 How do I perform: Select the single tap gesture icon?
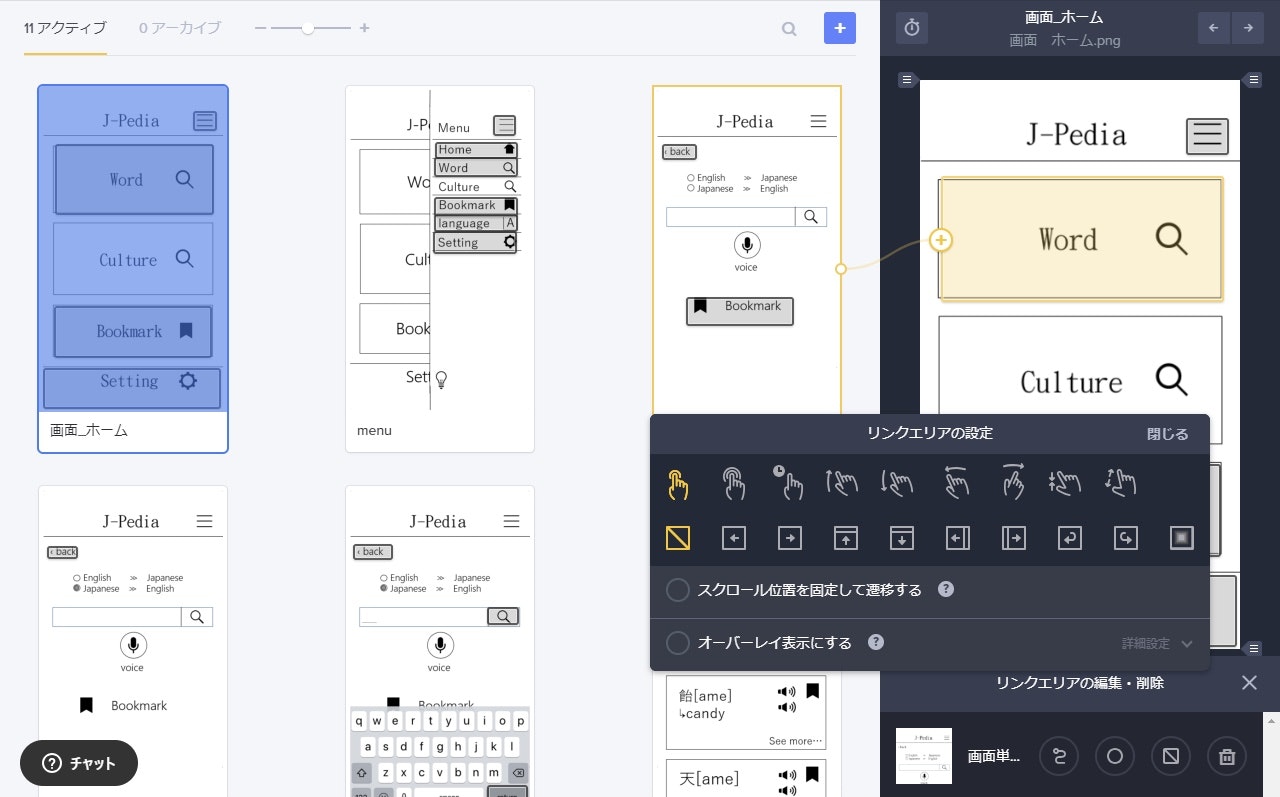pos(678,485)
